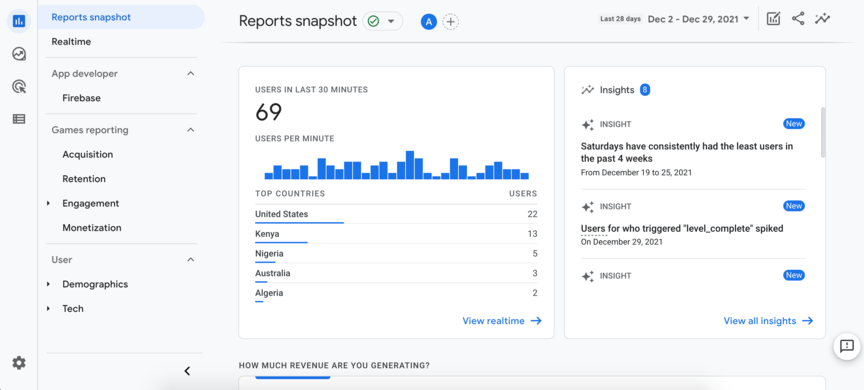
Task: Click the feedback chat bubble icon
Action: click(x=847, y=346)
